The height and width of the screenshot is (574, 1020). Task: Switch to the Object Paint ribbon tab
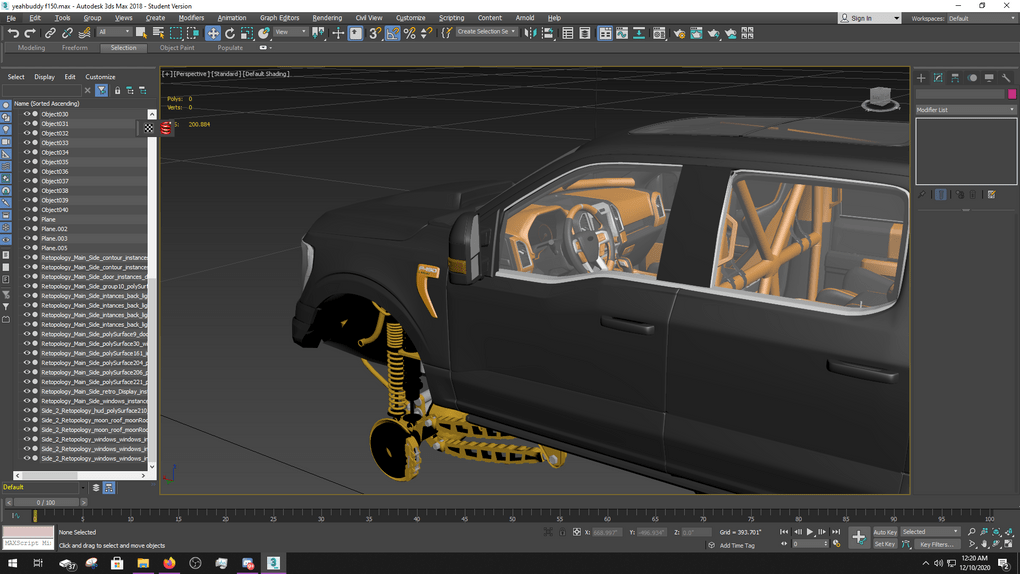click(177, 48)
